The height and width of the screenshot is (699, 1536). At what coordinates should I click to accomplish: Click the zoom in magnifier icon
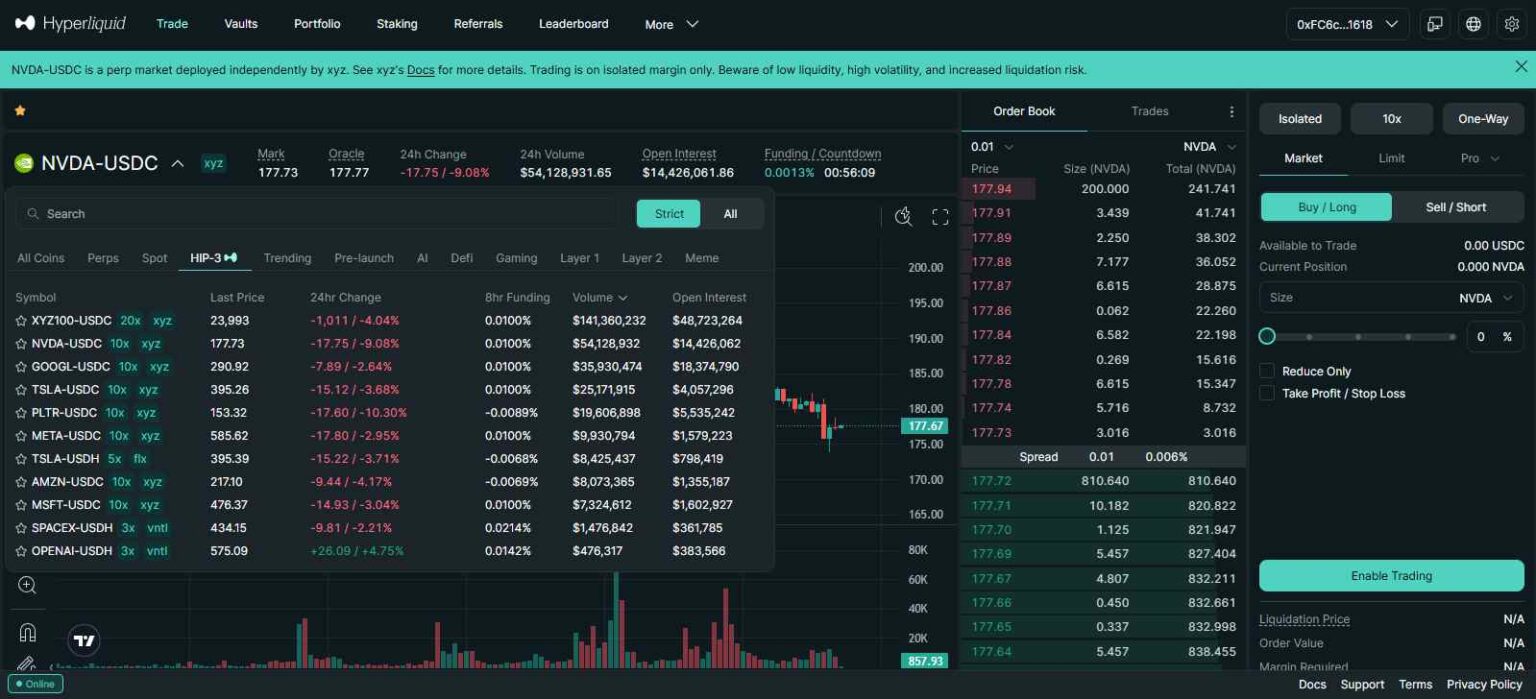pos(27,586)
